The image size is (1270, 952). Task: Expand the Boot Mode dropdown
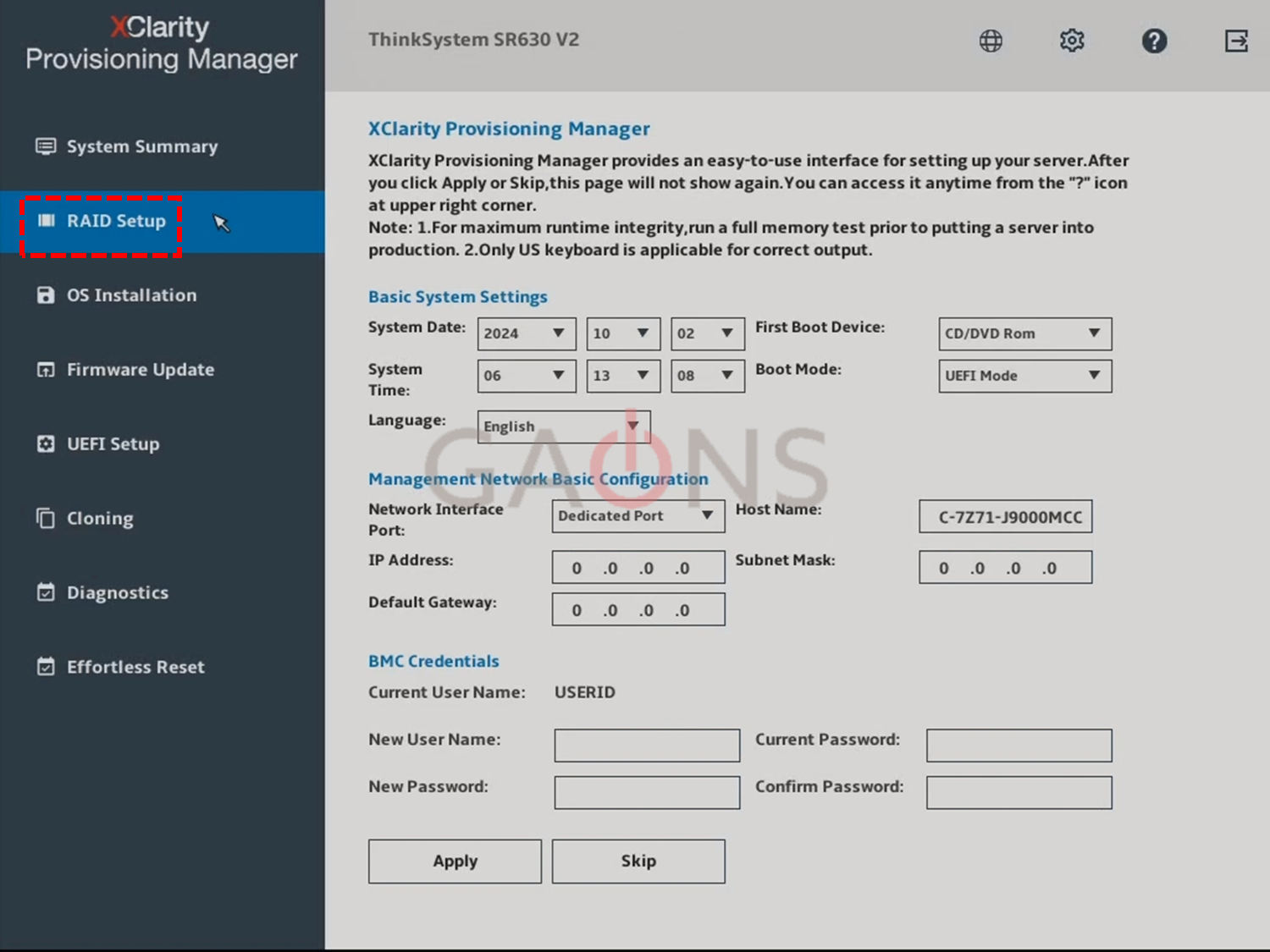coord(1025,376)
